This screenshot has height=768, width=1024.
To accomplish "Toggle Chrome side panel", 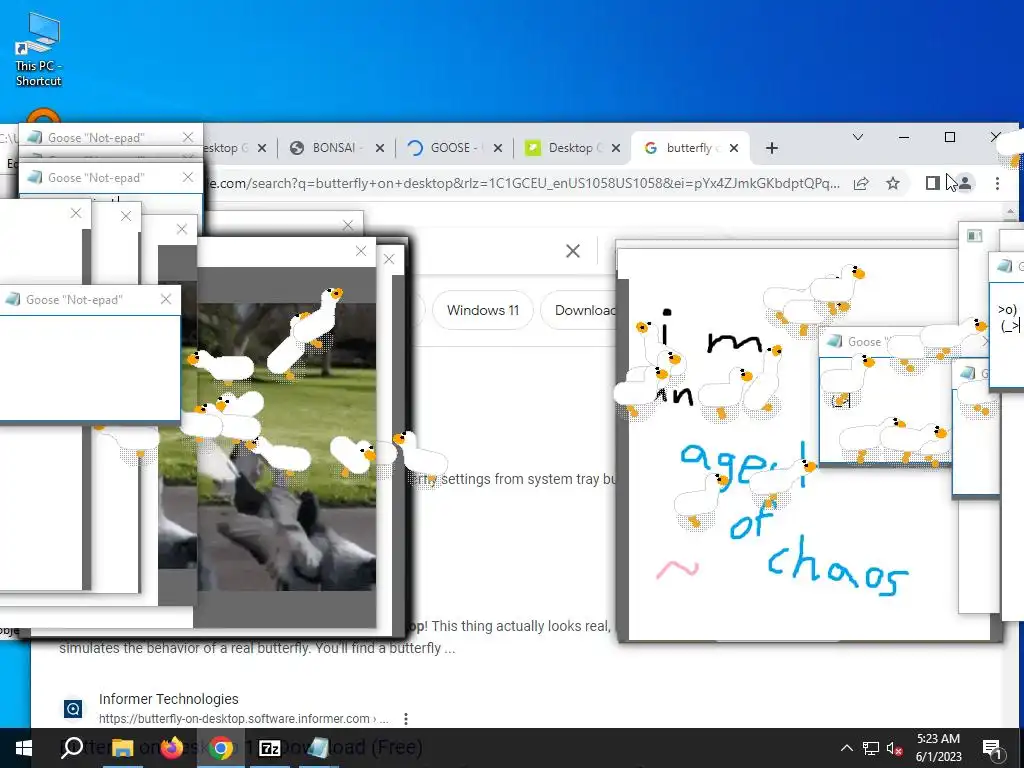I will 933,184.
